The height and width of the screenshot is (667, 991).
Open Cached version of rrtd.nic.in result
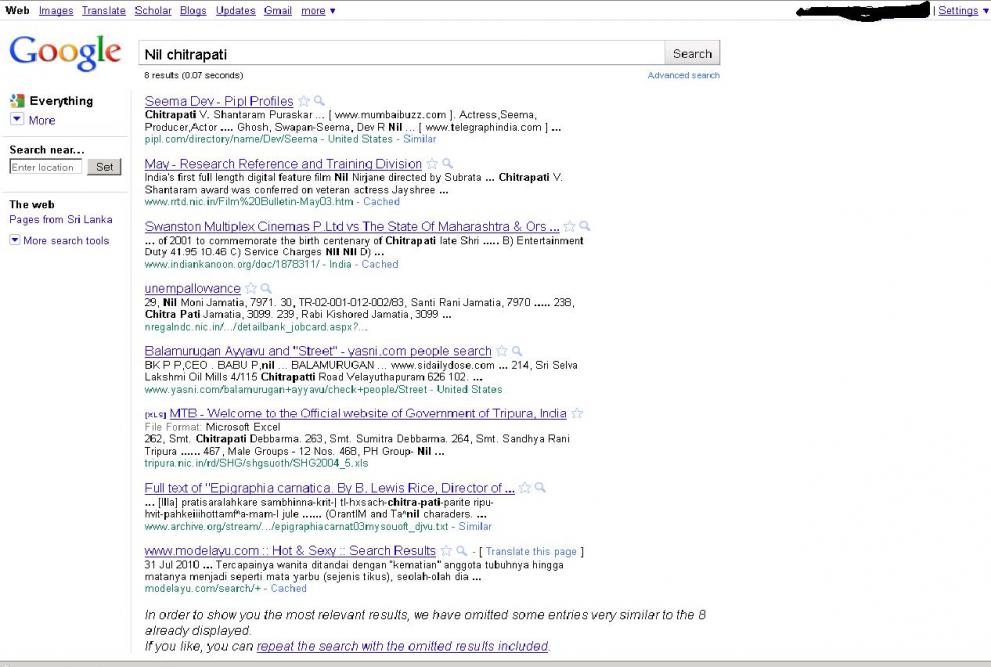tap(381, 202)
